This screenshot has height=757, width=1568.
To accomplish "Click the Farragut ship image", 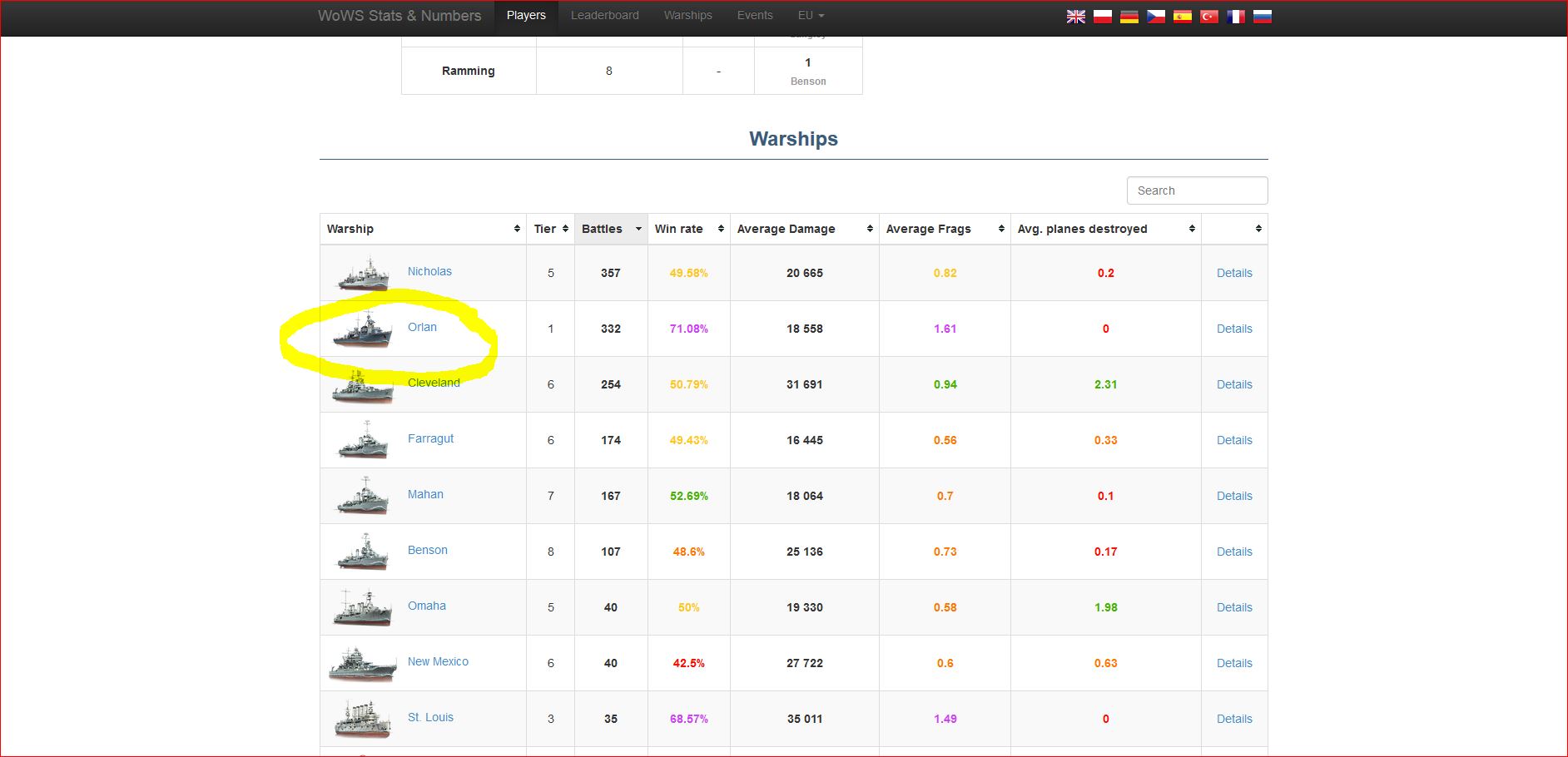I will click(x=363, y=440).
